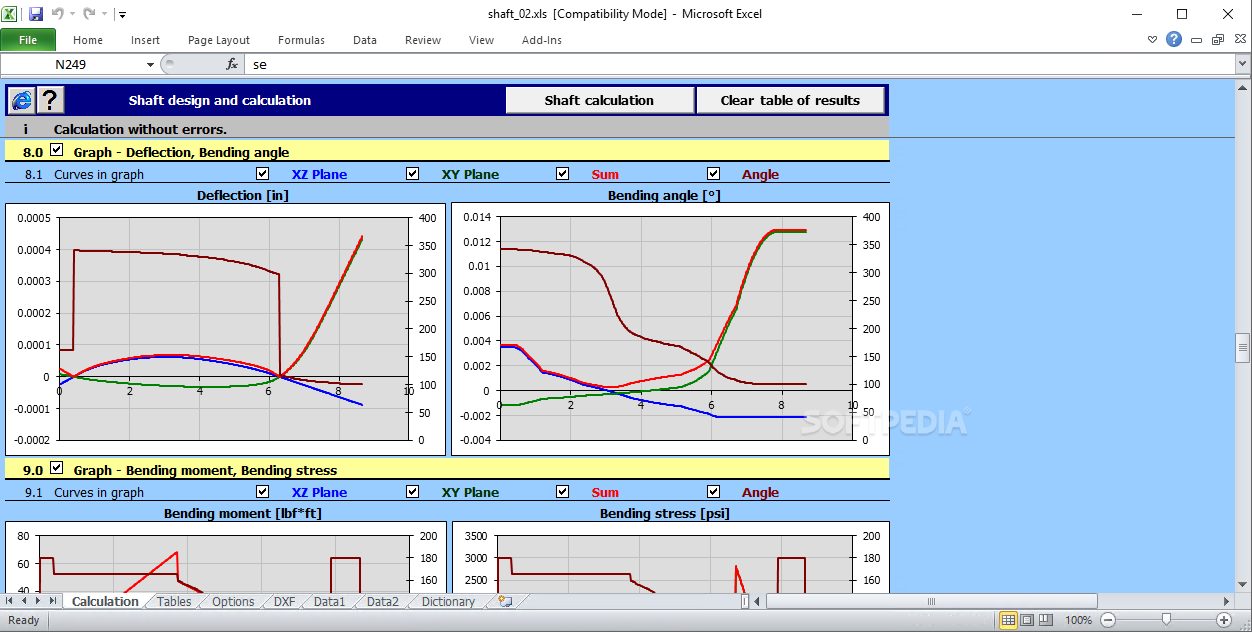Select the Bending angle chart
Image resolution: width=1252 pixels, height=632 pixels.
(670, 330)
